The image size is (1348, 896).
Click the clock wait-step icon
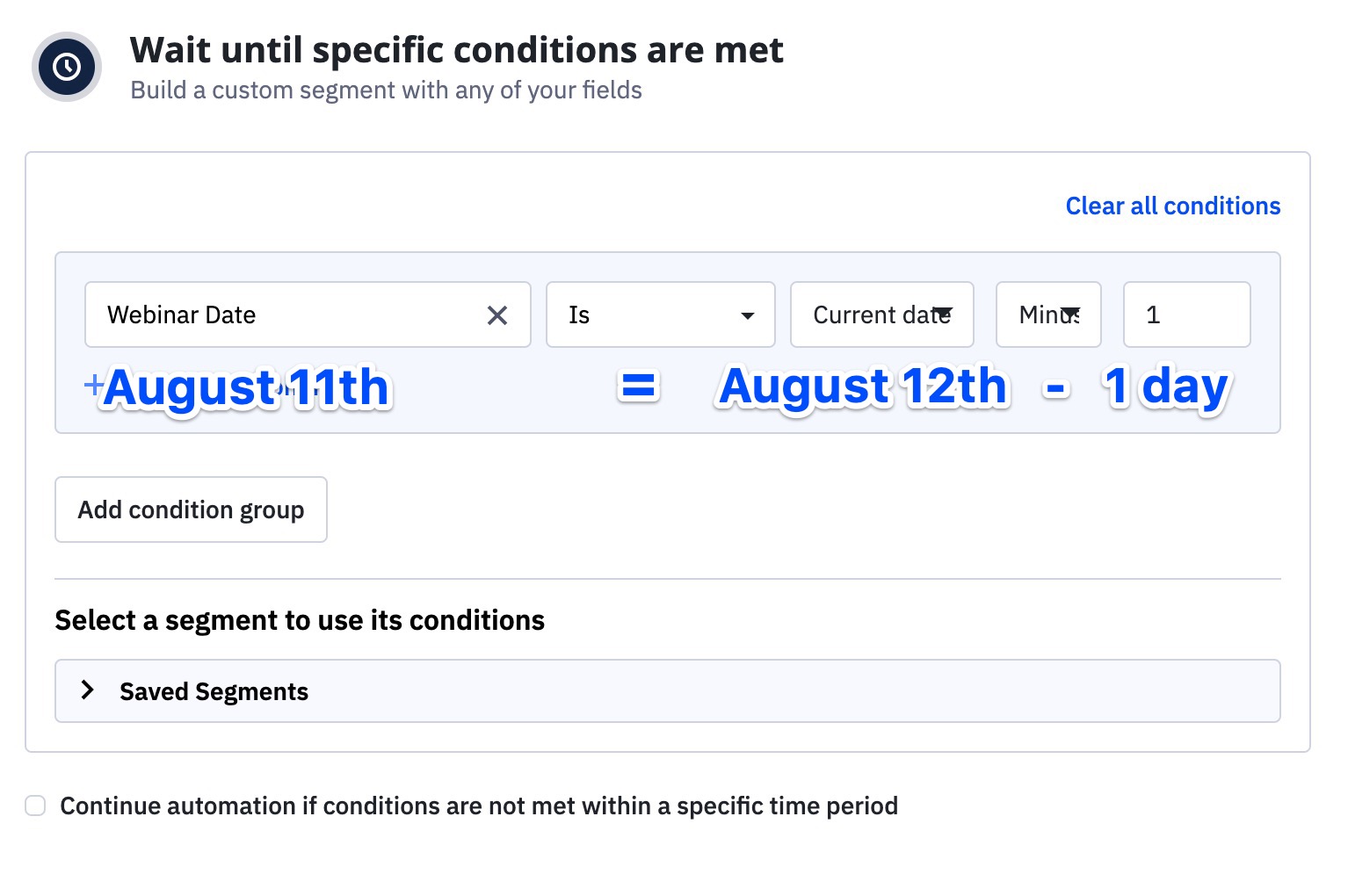[x=67, y=67]
